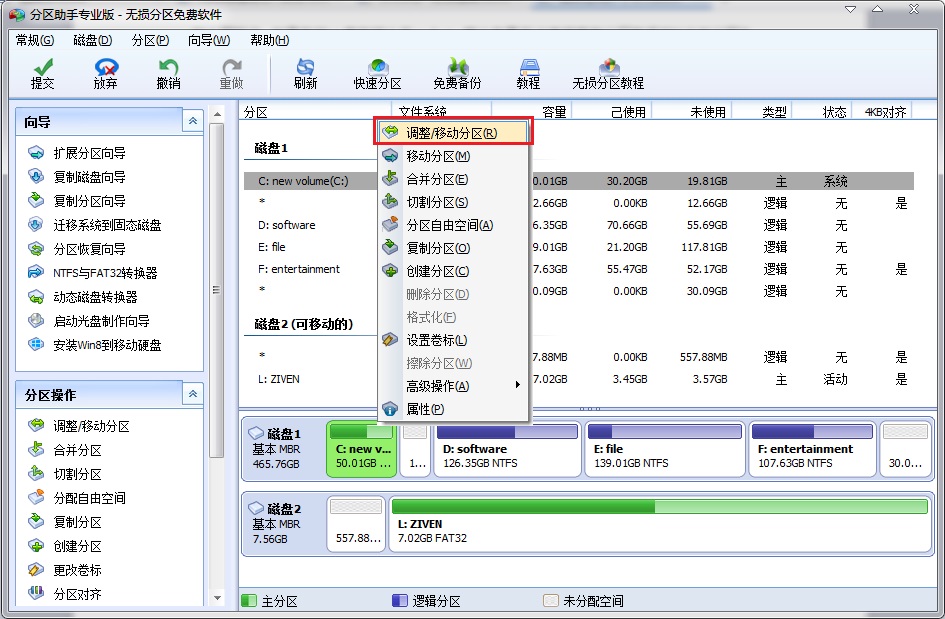Sort by 类型 column header

pos(774,112)
